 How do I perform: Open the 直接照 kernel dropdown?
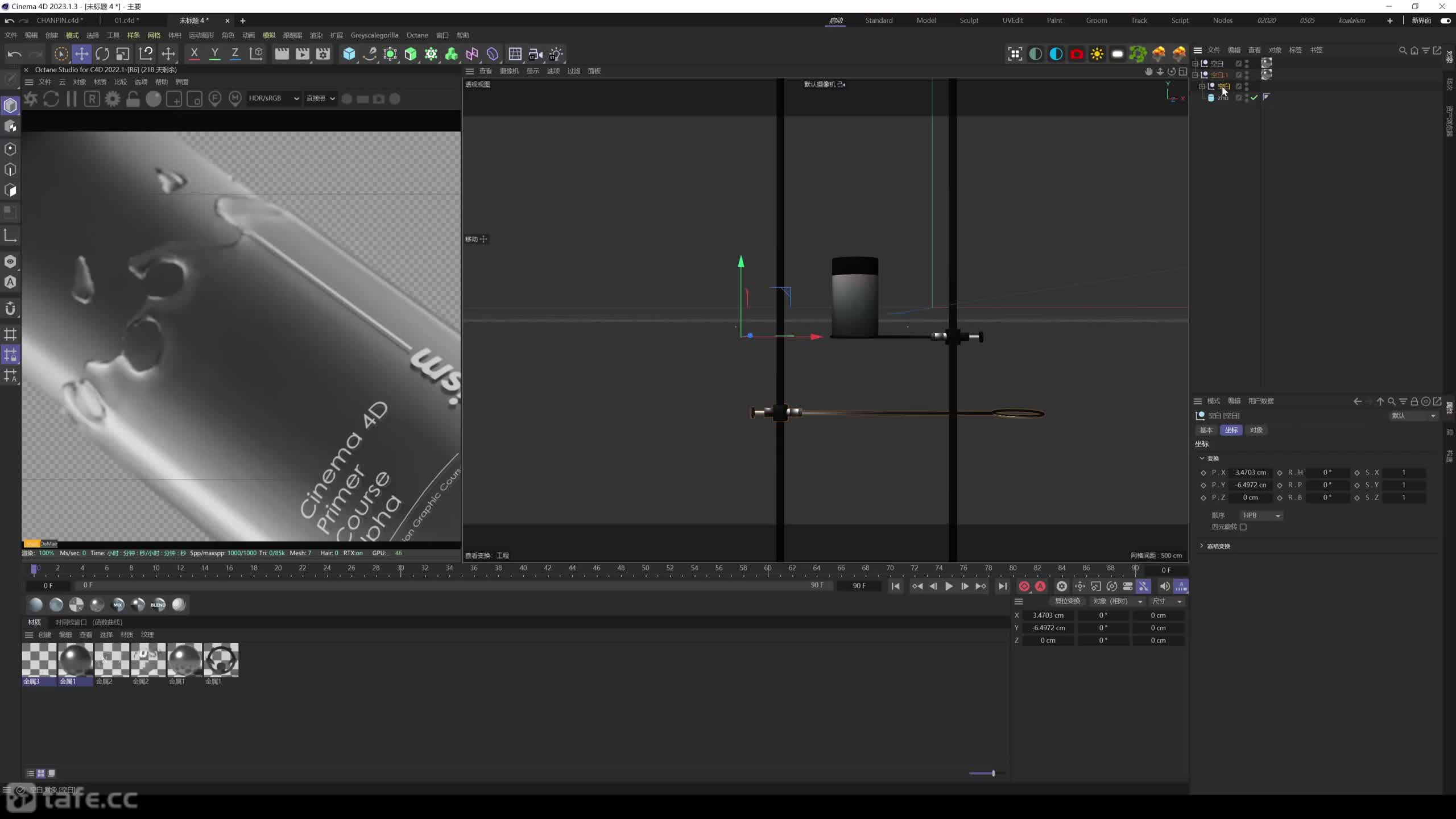320,98
